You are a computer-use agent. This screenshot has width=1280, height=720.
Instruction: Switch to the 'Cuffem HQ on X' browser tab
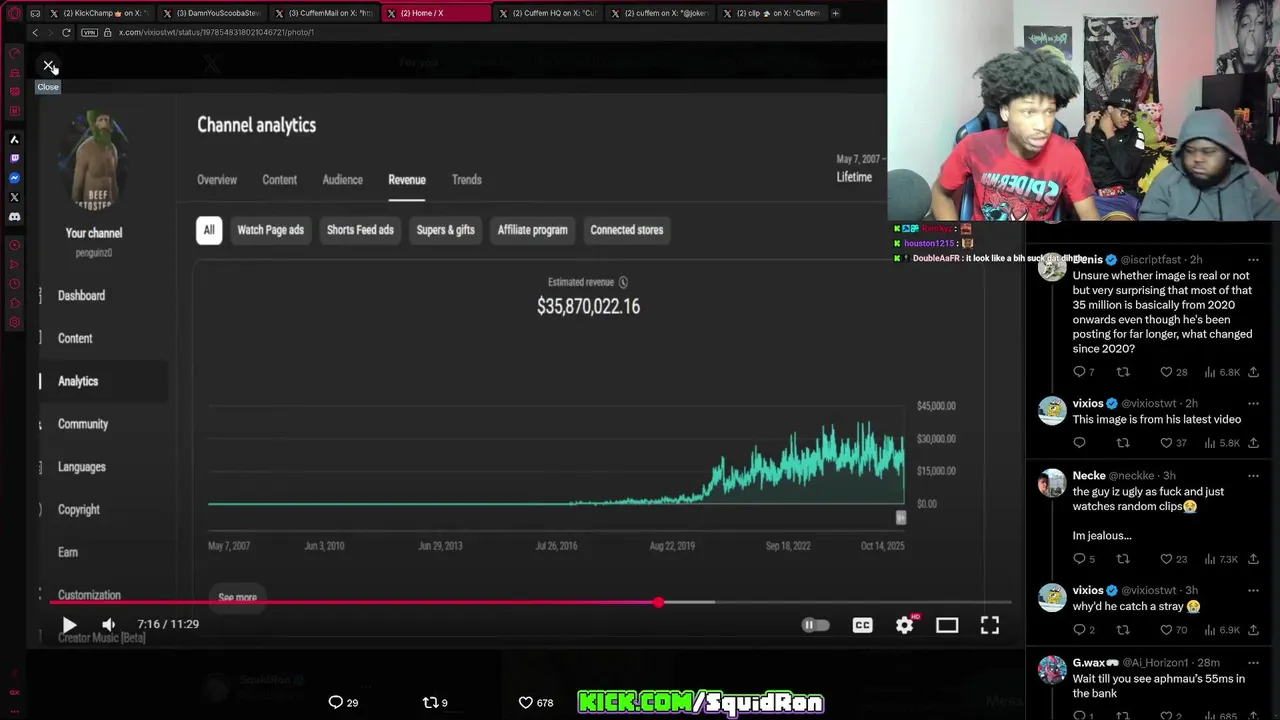(547, 13)
